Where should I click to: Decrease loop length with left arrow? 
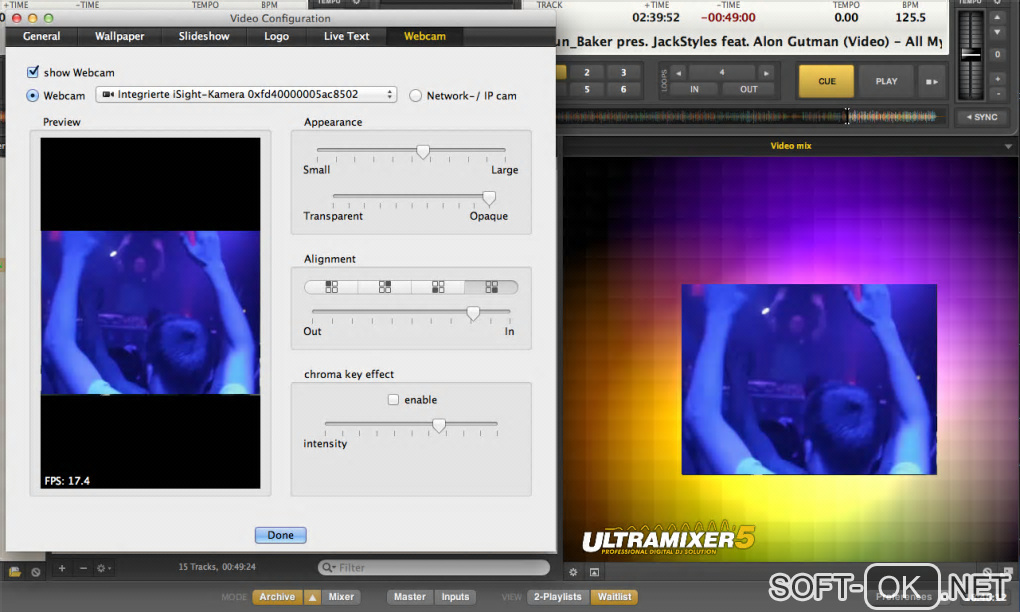(x=678, y=73)
